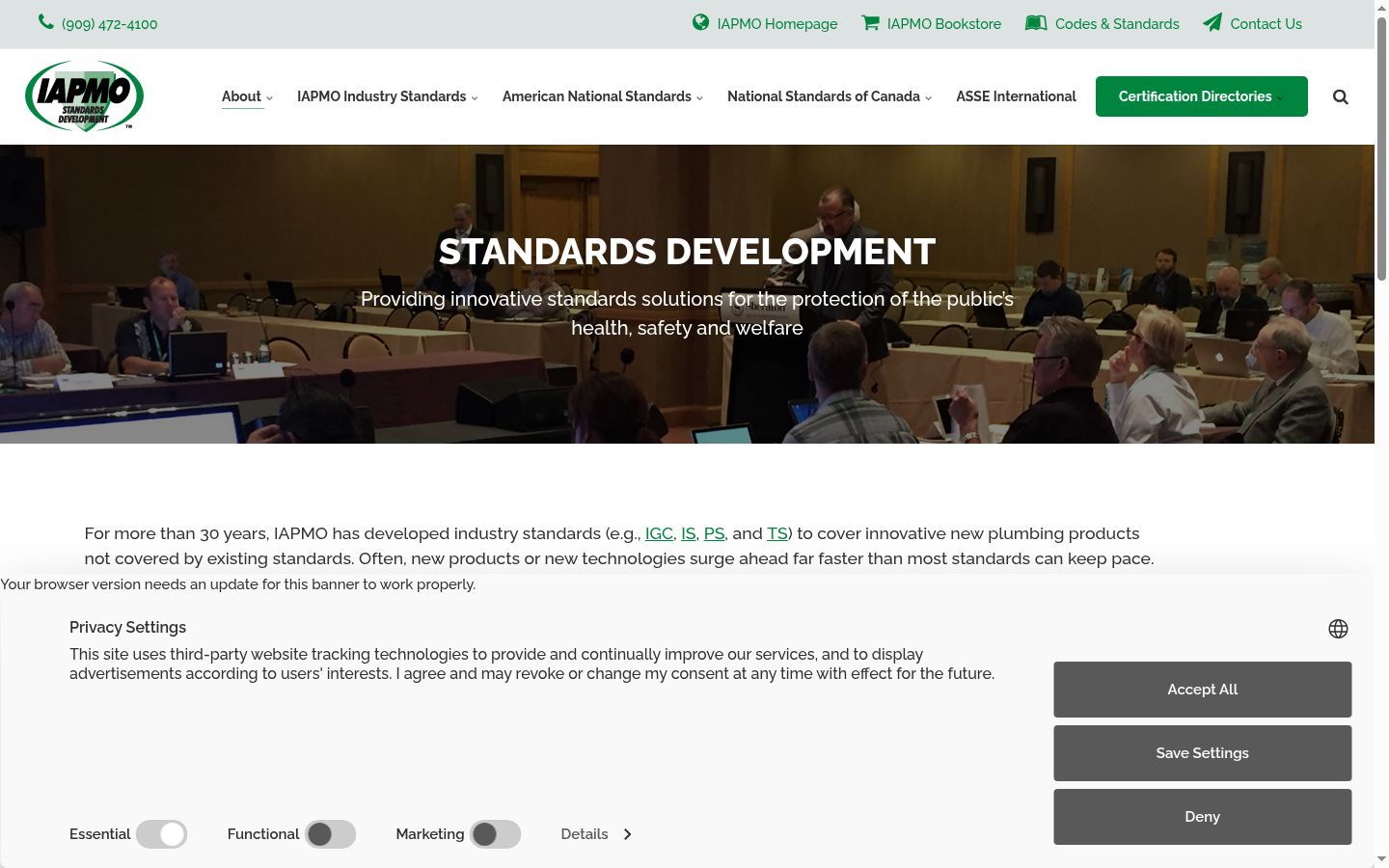Follow the PS standards link
The image size is (1389, 868).
click(714, 533)
